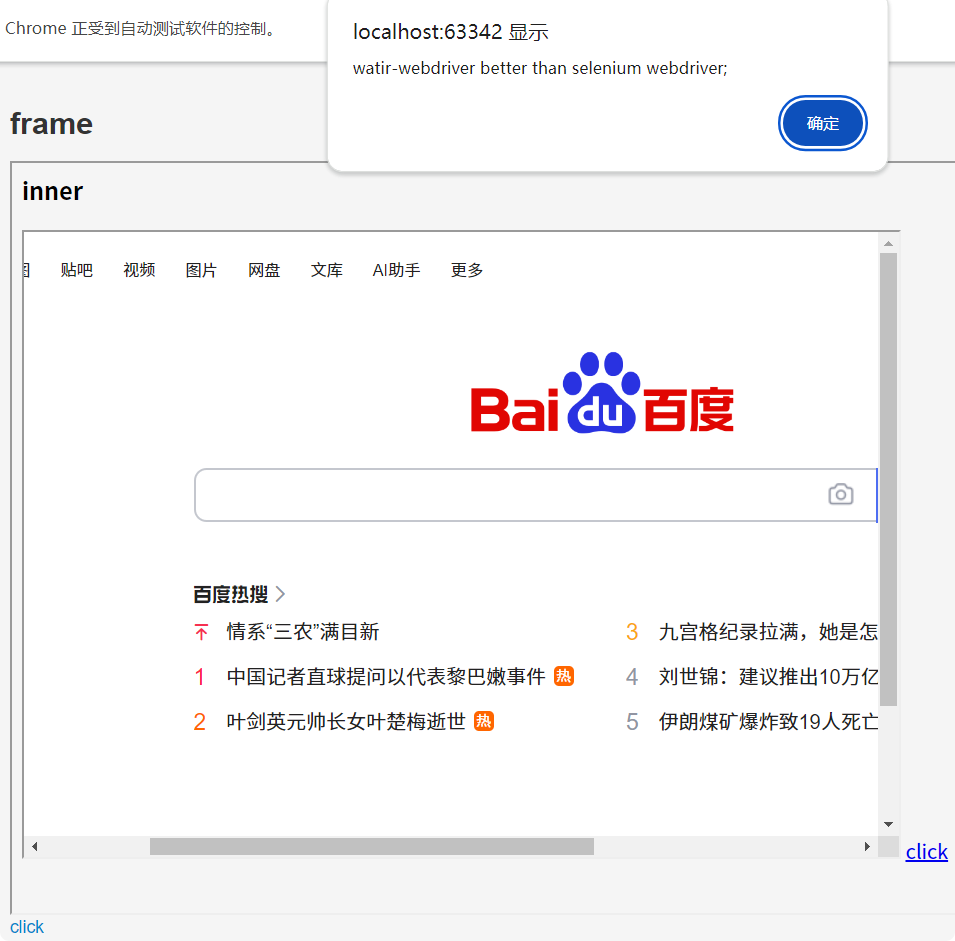This screenshot has width=955, height=941.
Task: Click the click link at the page bottom
Action: pyautogui.click(x=27, y=927)
